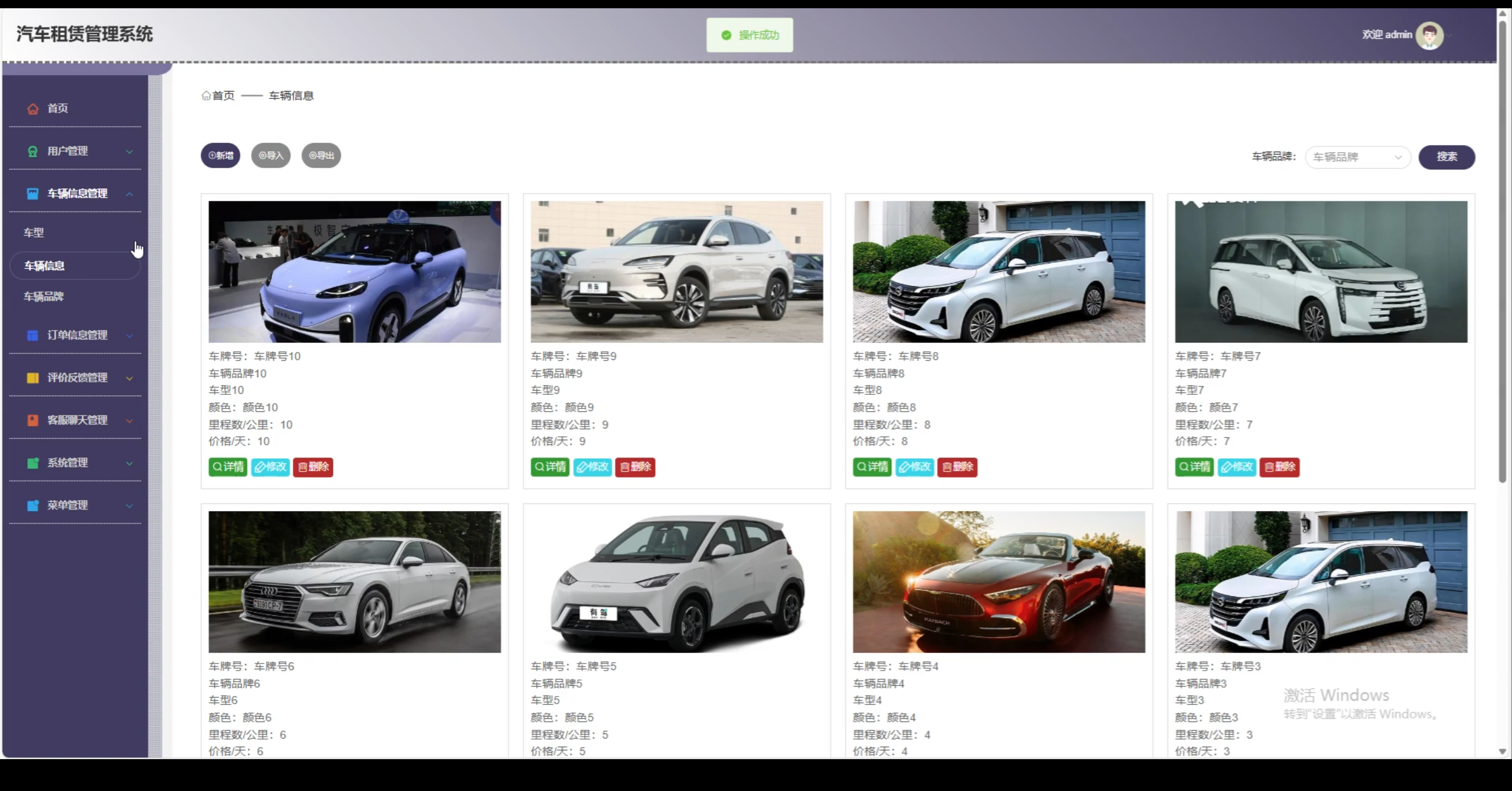Delete the vehicle 车牌号9
The image size is (1512, 791).
click(635, 467)
